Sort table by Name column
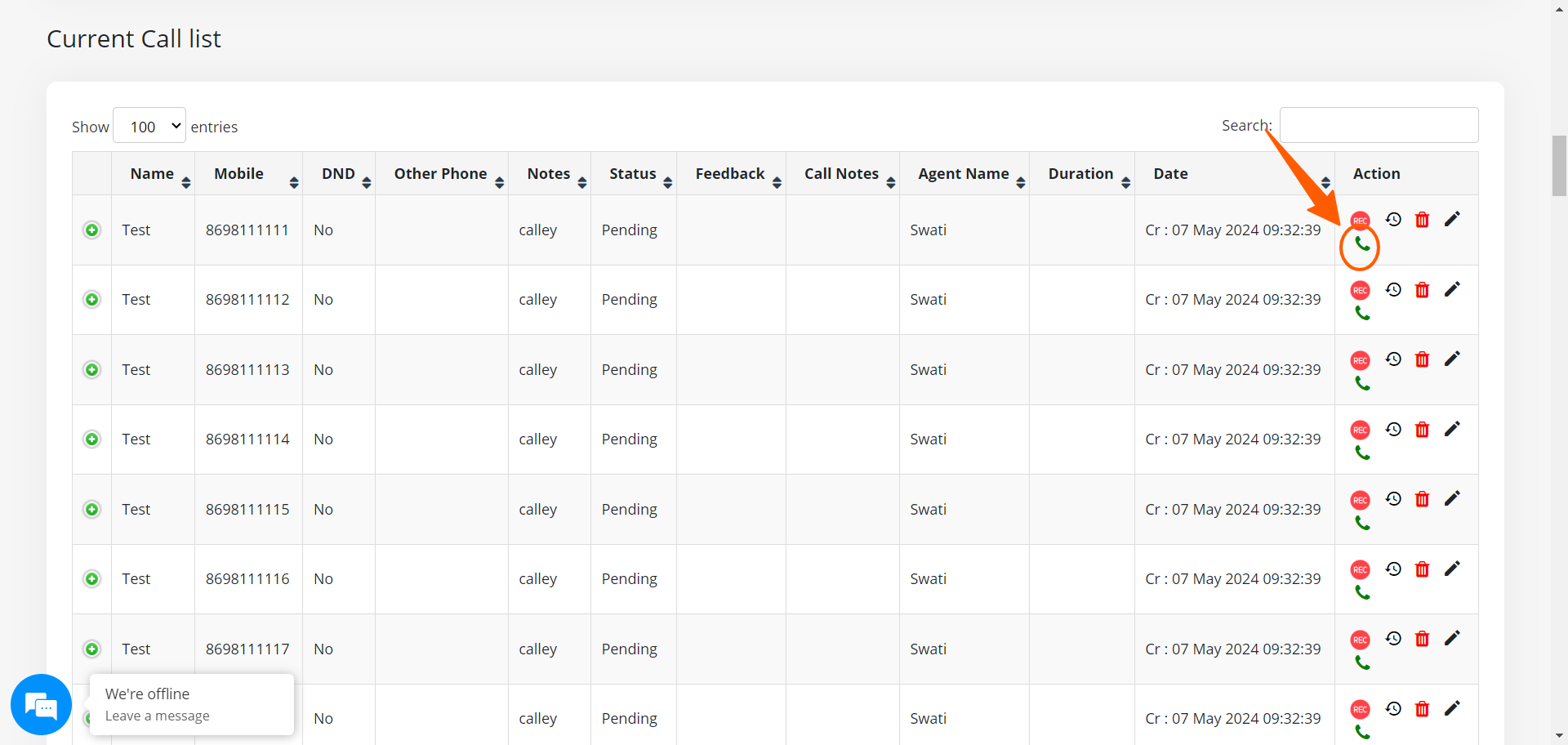1568x745 pixels. pyautogui.click(x=153, y=173)
